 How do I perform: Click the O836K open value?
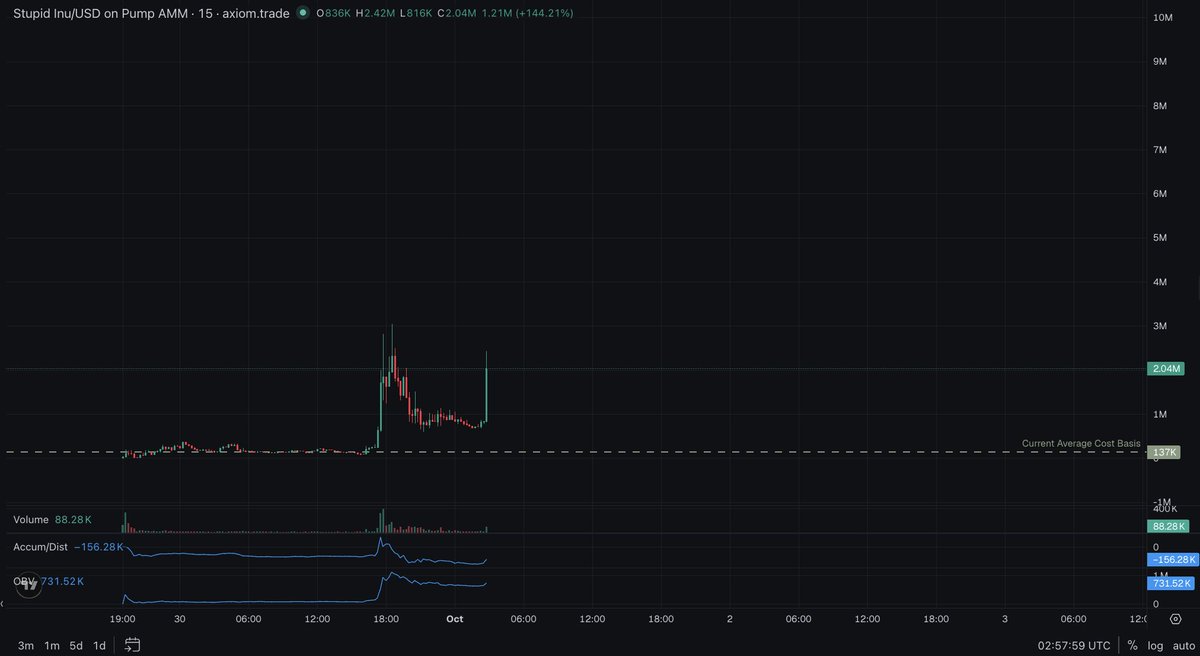click(332, 13)
